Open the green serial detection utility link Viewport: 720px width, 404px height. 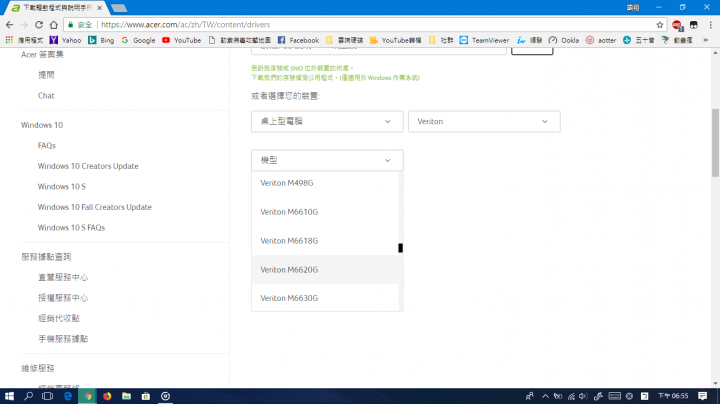[x=335, y=78]
